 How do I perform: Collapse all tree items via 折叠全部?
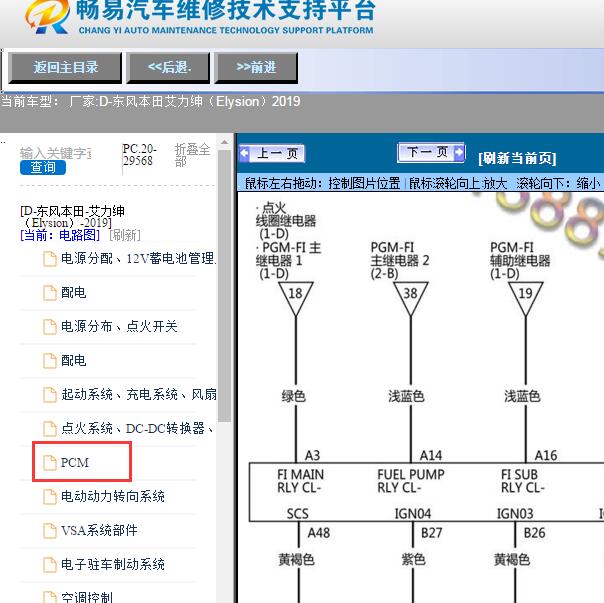click(193, 155)
